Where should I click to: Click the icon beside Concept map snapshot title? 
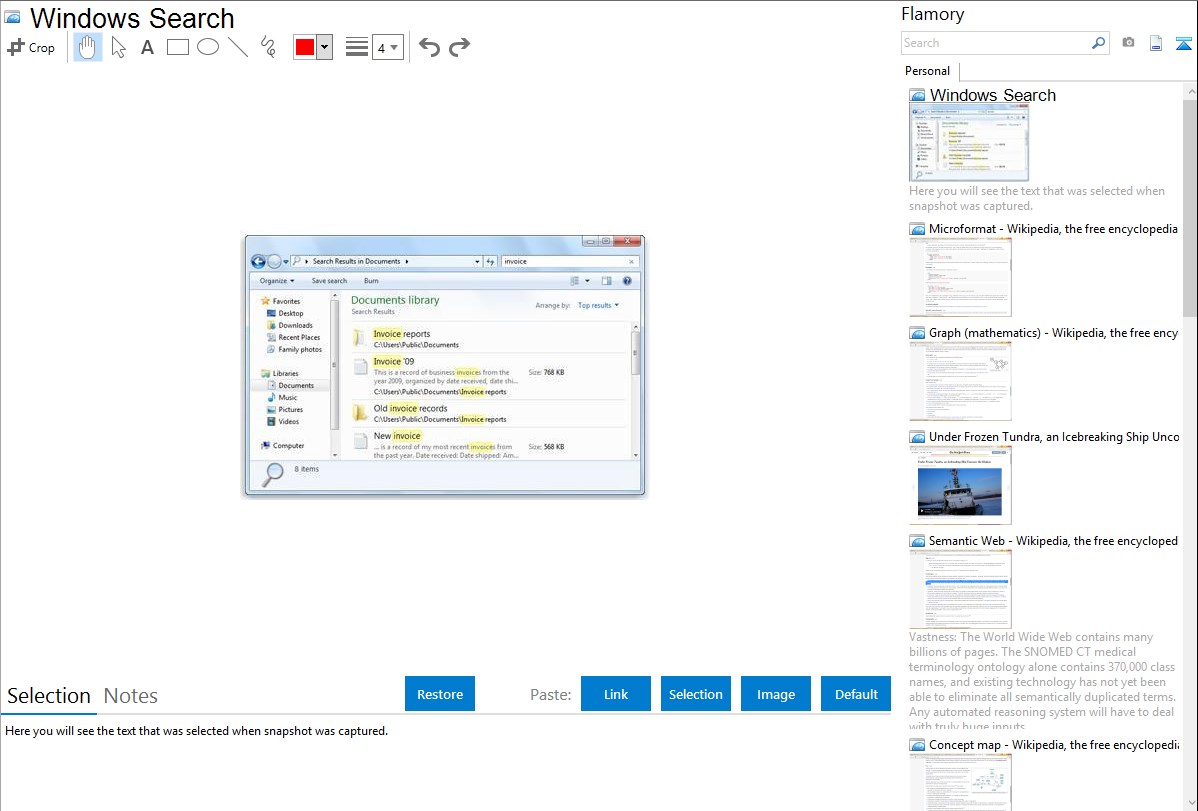pyautogui.click(x=917, y=745)
